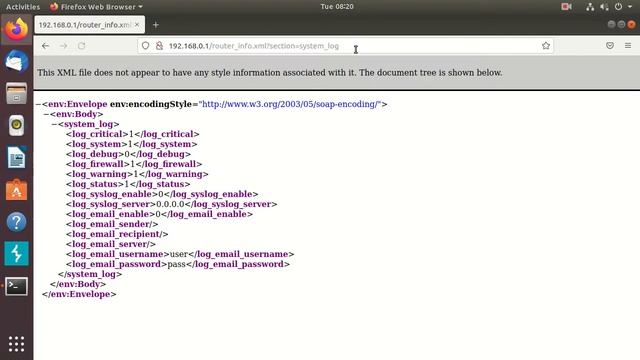Open network status tray icon
Screen dimensions: 640x360
pos(590,7)
